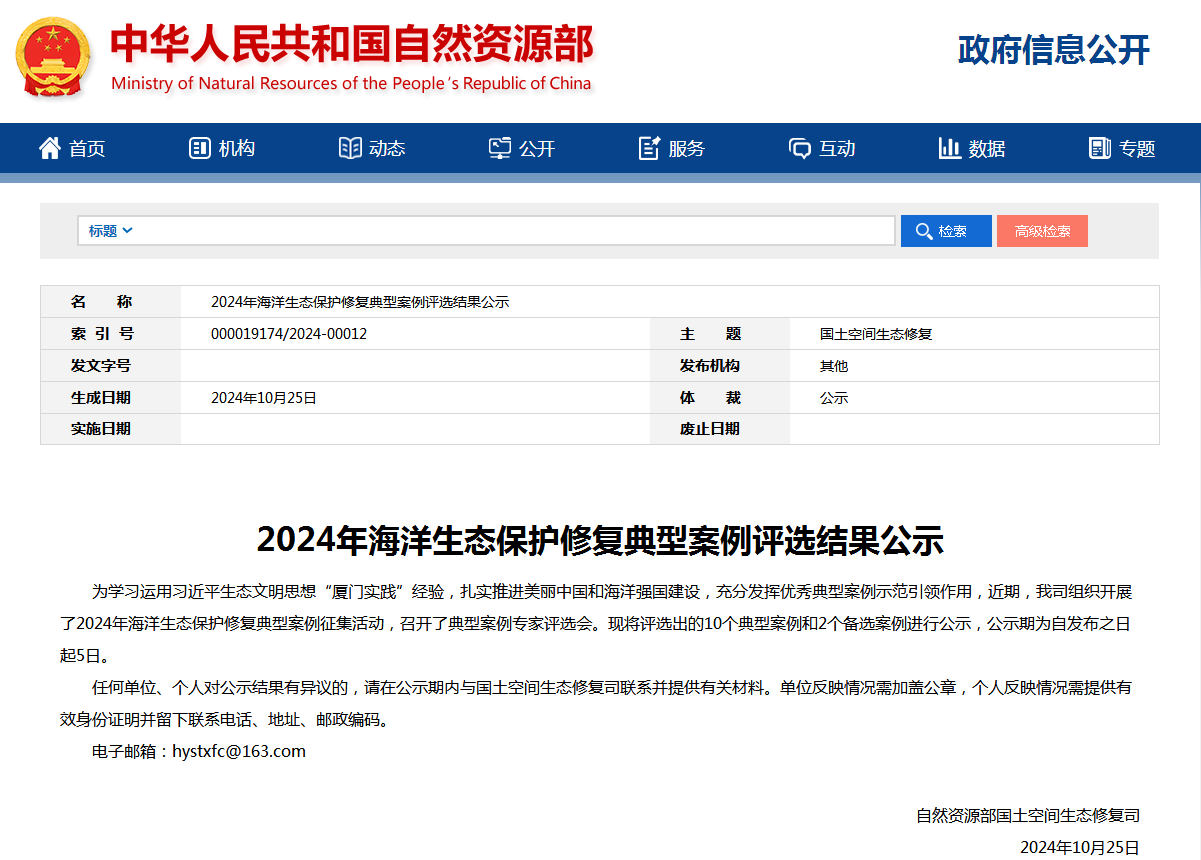Screen dimensions: 1201x860
Task: Click the speech-bubble icon for 互动
Action: coord(799,148)
